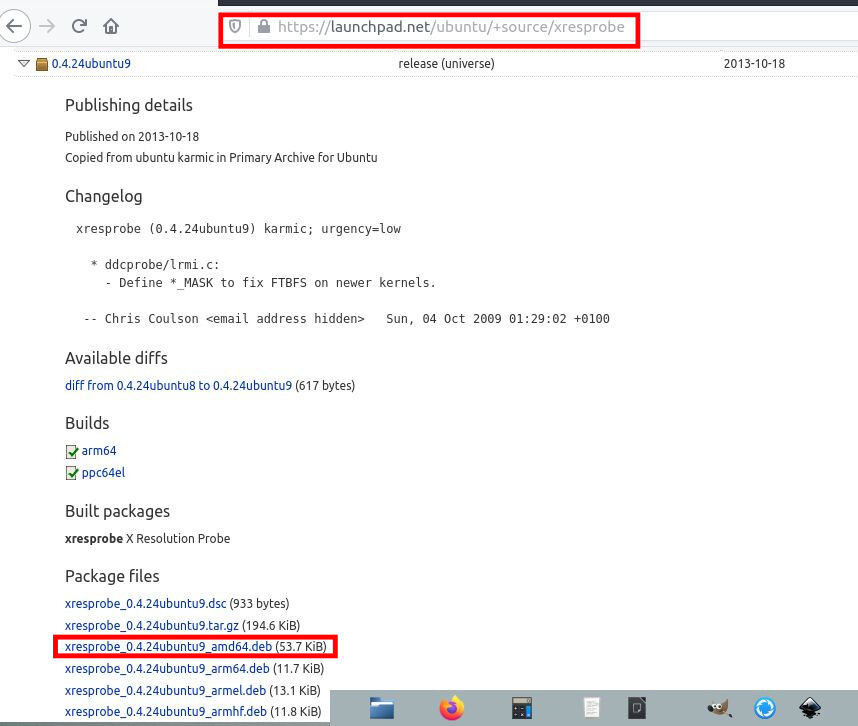Reload the current page
Viewport: 858px width, 726px height.
79,26
